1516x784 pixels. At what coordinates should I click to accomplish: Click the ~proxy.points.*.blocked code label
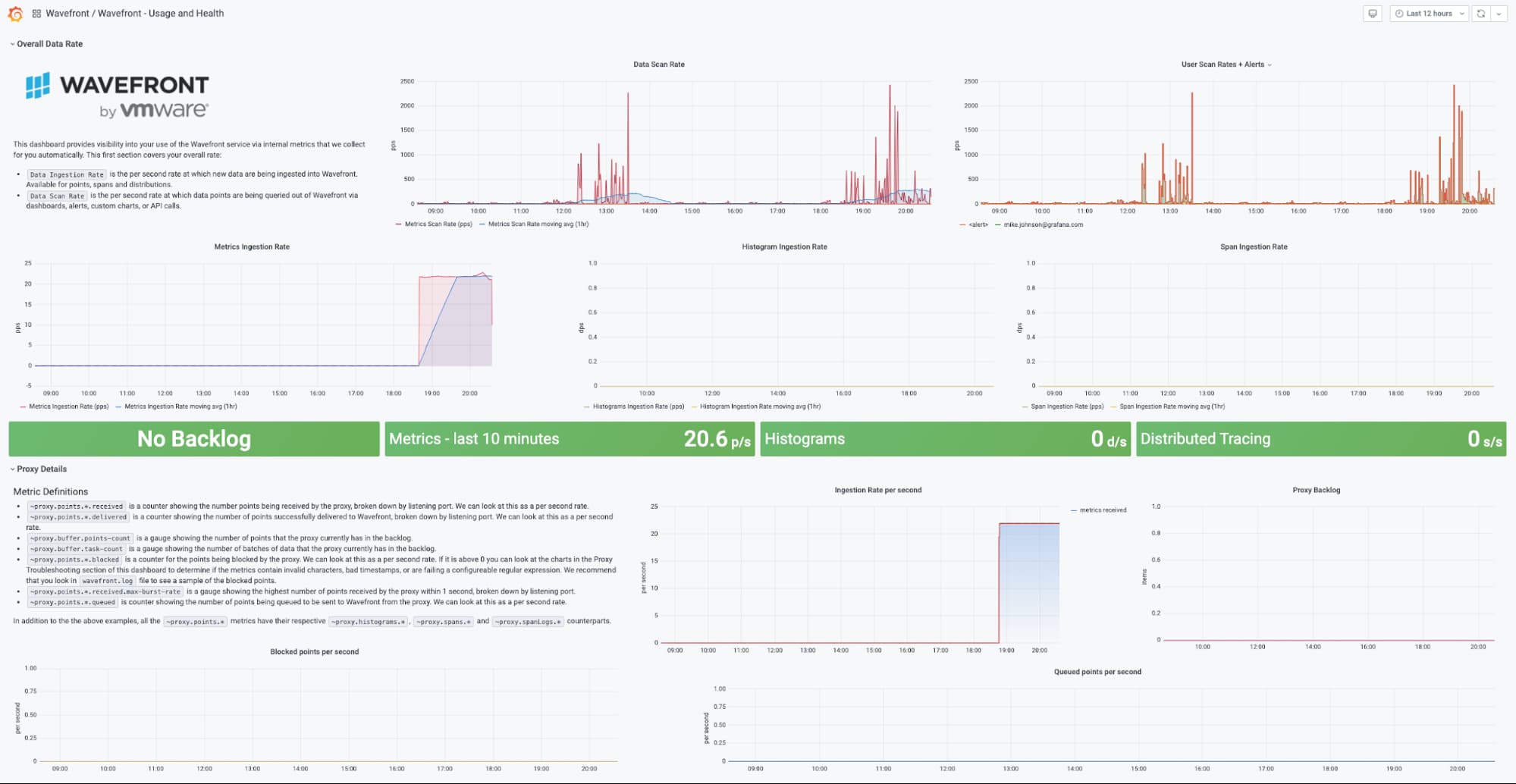tap(74, 560)
